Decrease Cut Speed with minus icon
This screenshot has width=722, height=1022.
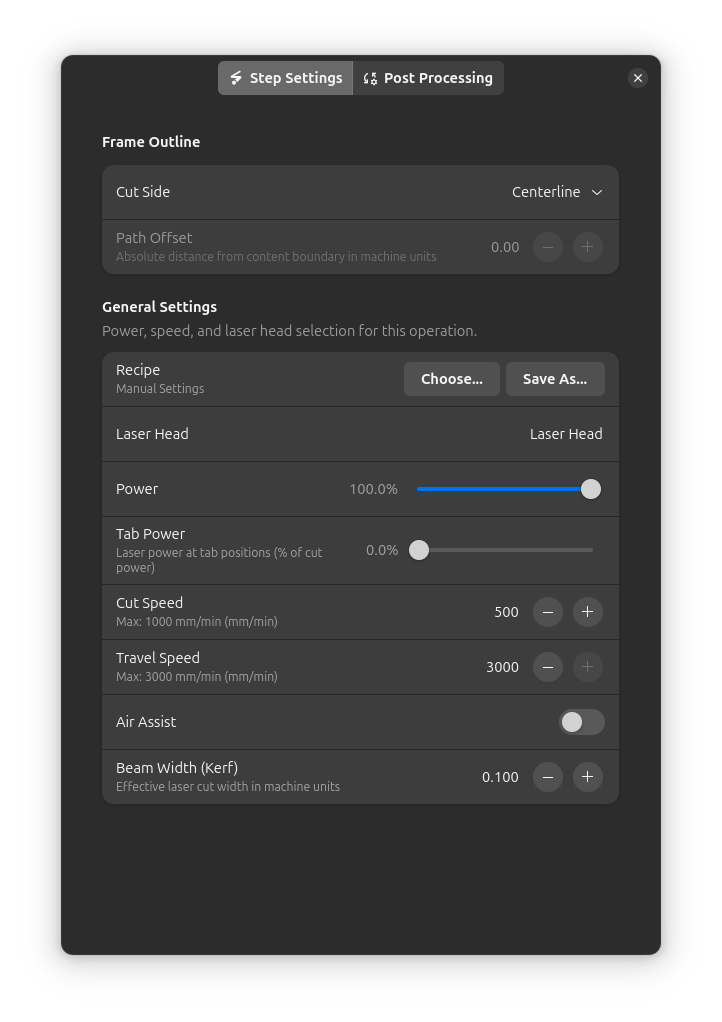(548, 612)
